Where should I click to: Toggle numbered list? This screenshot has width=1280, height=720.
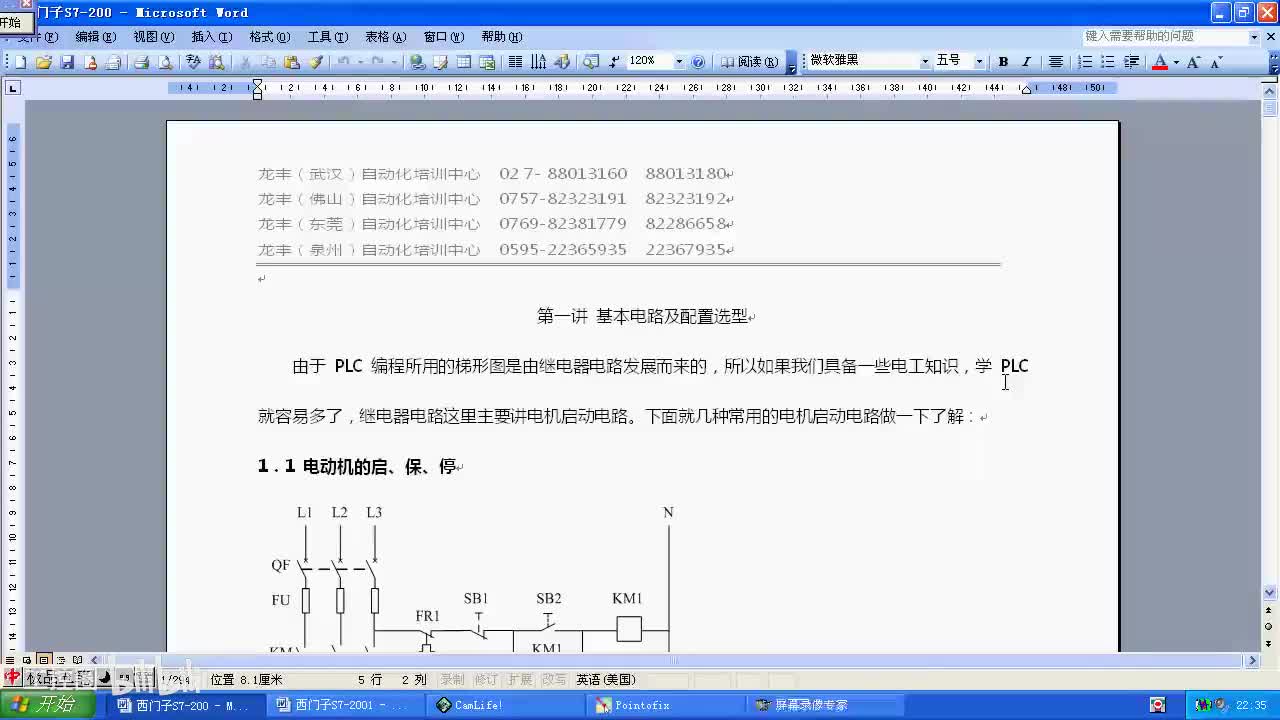(x=1085, y=62)
